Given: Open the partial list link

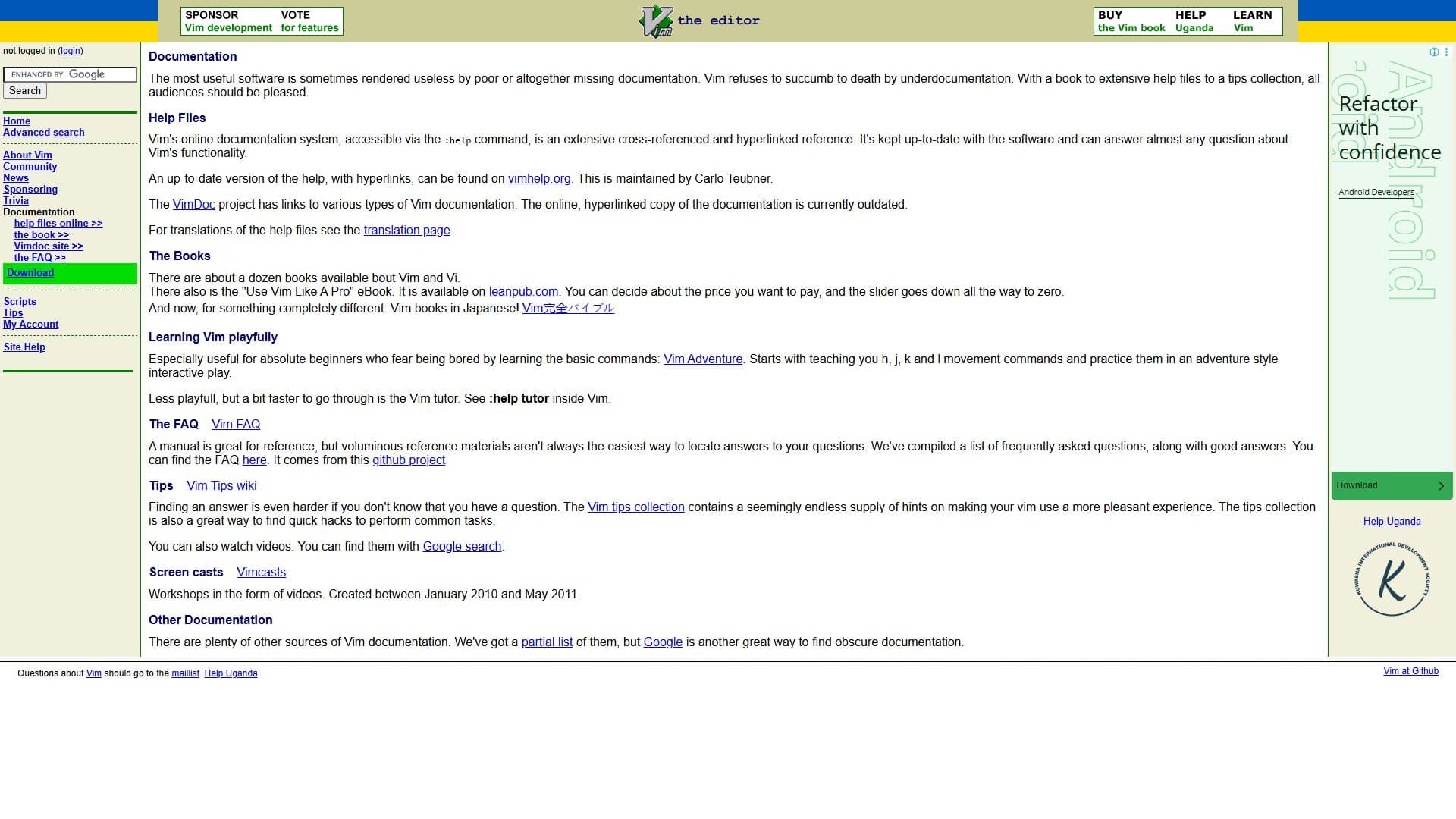Looking at the screenshot, I should 547,642.
